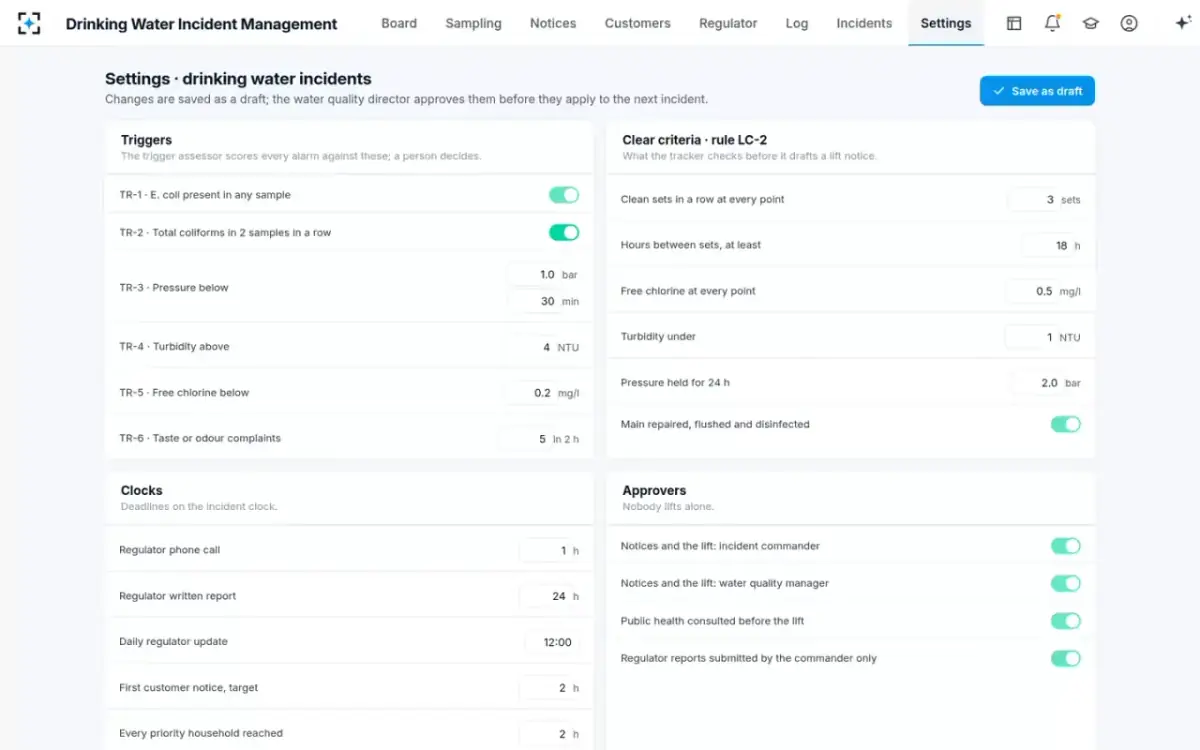The width and height of the screenshot is (1200, 750).
Task: Edit TR-4 turbidity NTU value
Action: point(528,347)
